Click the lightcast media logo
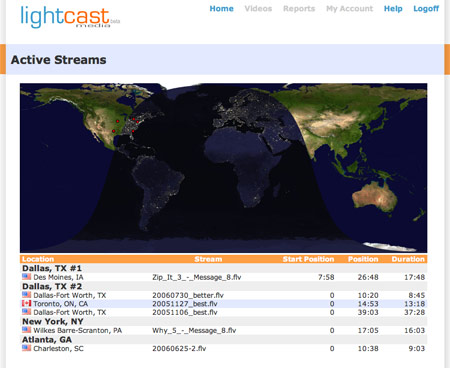 (x=70, y=17)
